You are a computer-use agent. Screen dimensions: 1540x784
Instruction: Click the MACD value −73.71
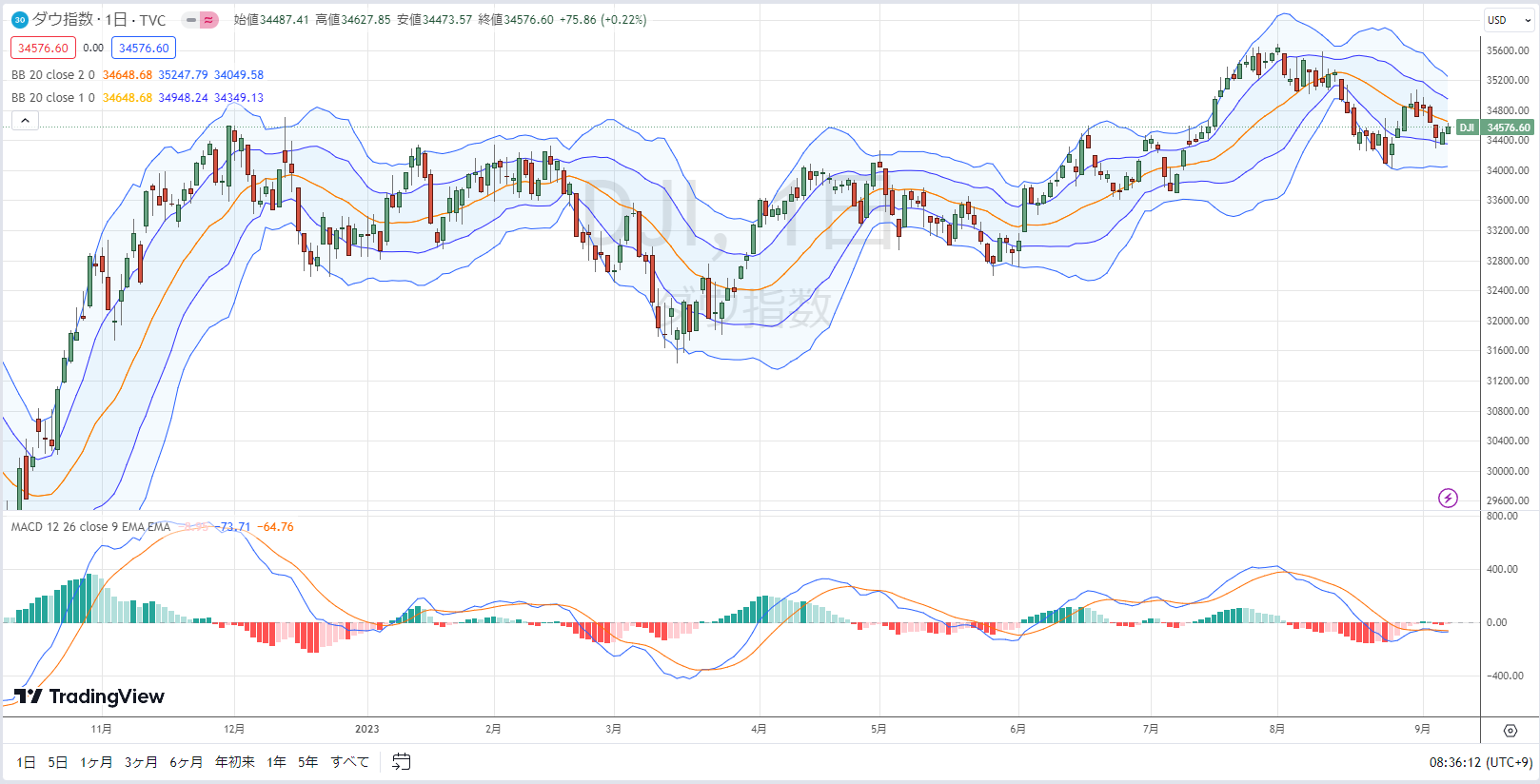pyautogui.click(x=232, y=527)
